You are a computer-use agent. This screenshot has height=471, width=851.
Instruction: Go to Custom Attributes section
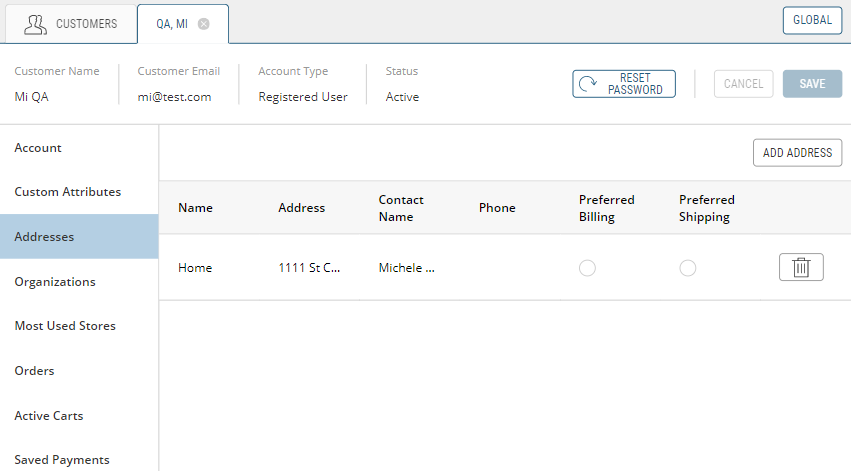(67, 192)
